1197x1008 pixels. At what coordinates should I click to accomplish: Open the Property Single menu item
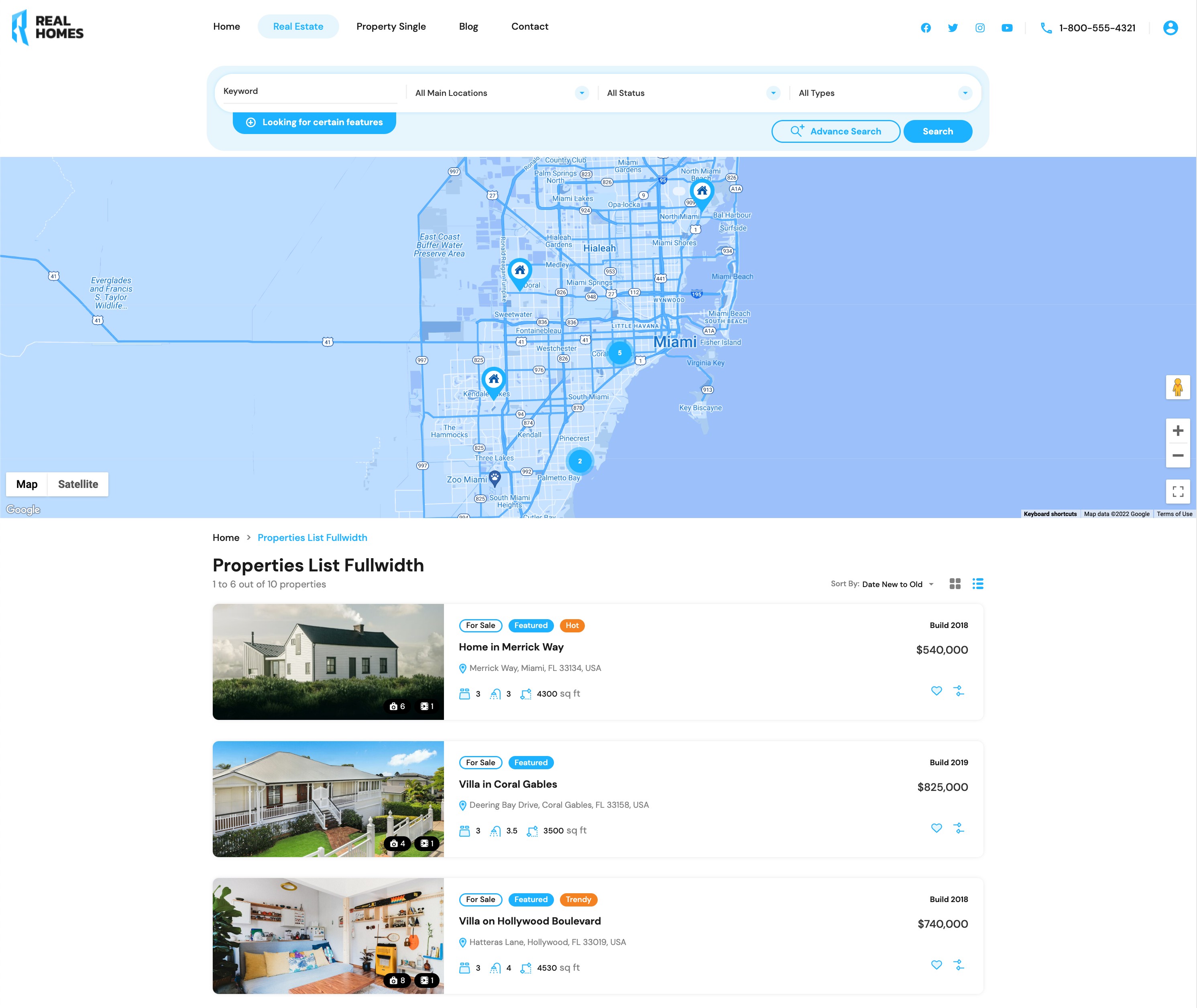pyautogui.click(x=391, y=27)
